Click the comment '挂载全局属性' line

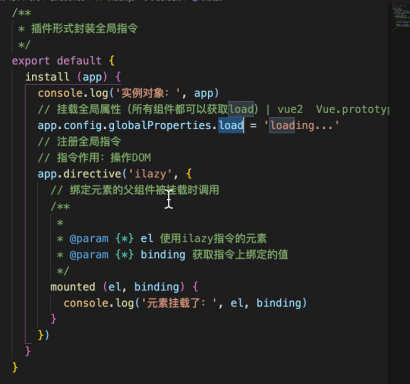(x=213, y=109)
